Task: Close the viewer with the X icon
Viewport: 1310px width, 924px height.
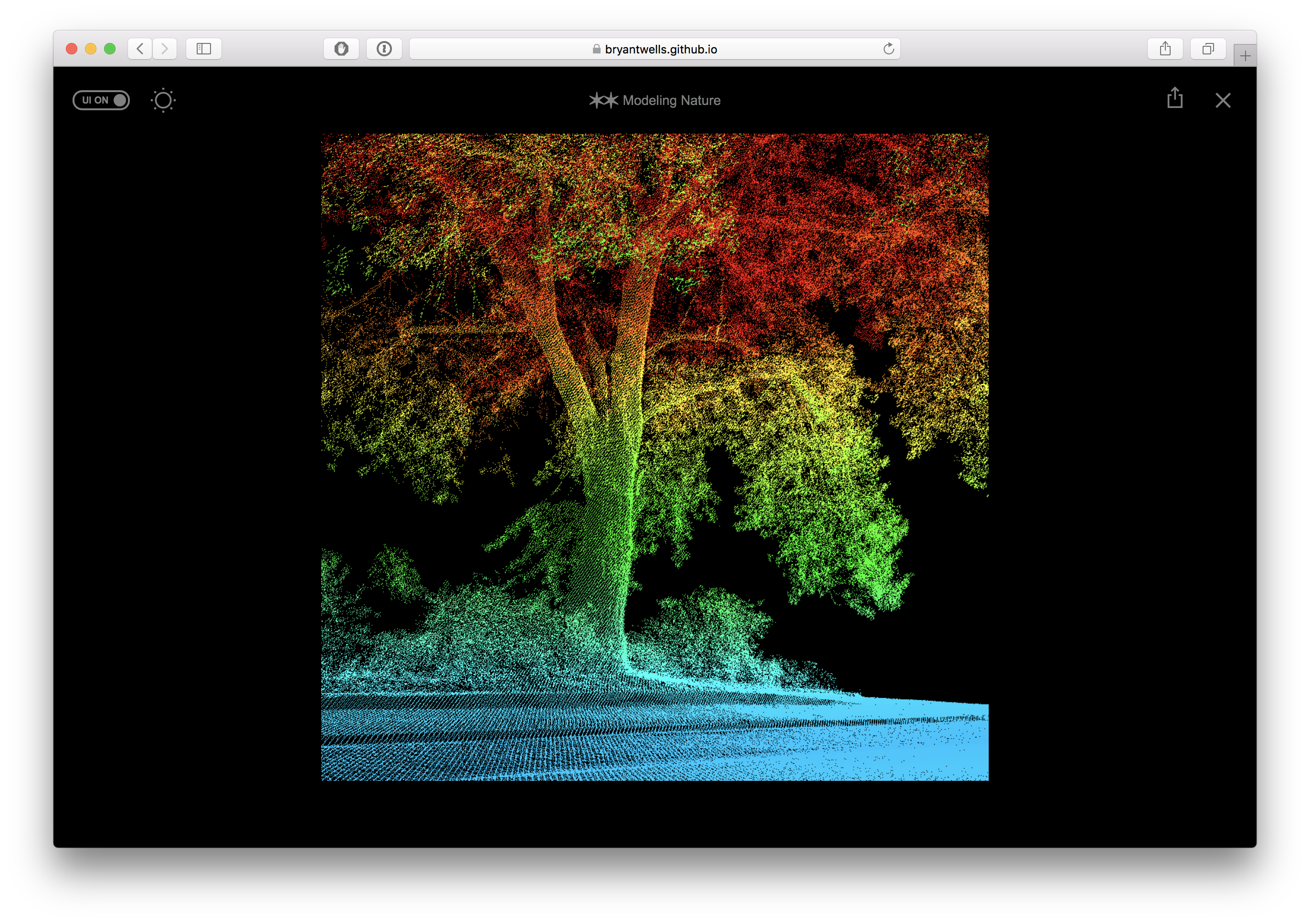Action: 1223,100
